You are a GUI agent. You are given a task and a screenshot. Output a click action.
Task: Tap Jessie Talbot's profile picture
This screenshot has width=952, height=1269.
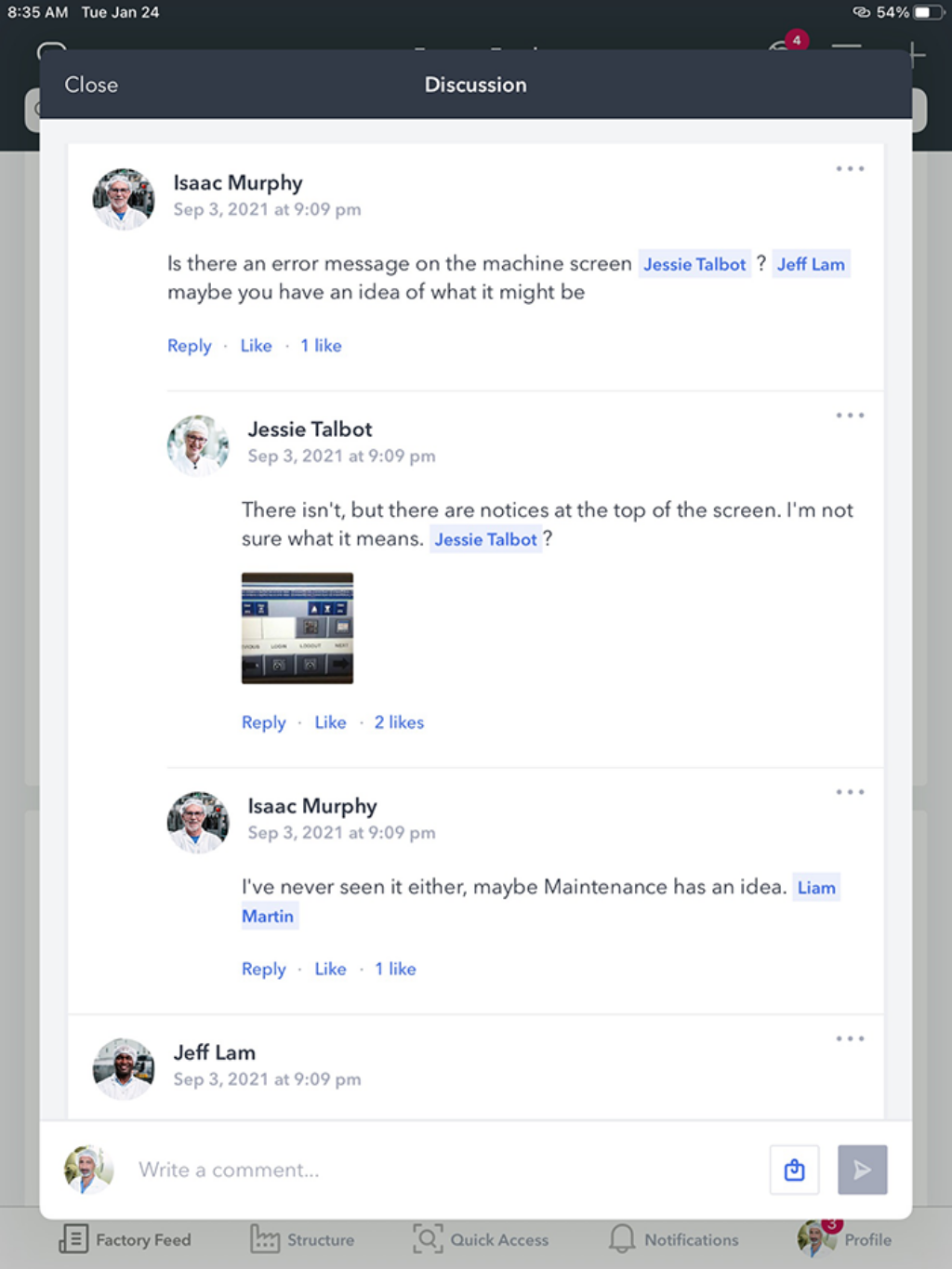coord(198,445)
